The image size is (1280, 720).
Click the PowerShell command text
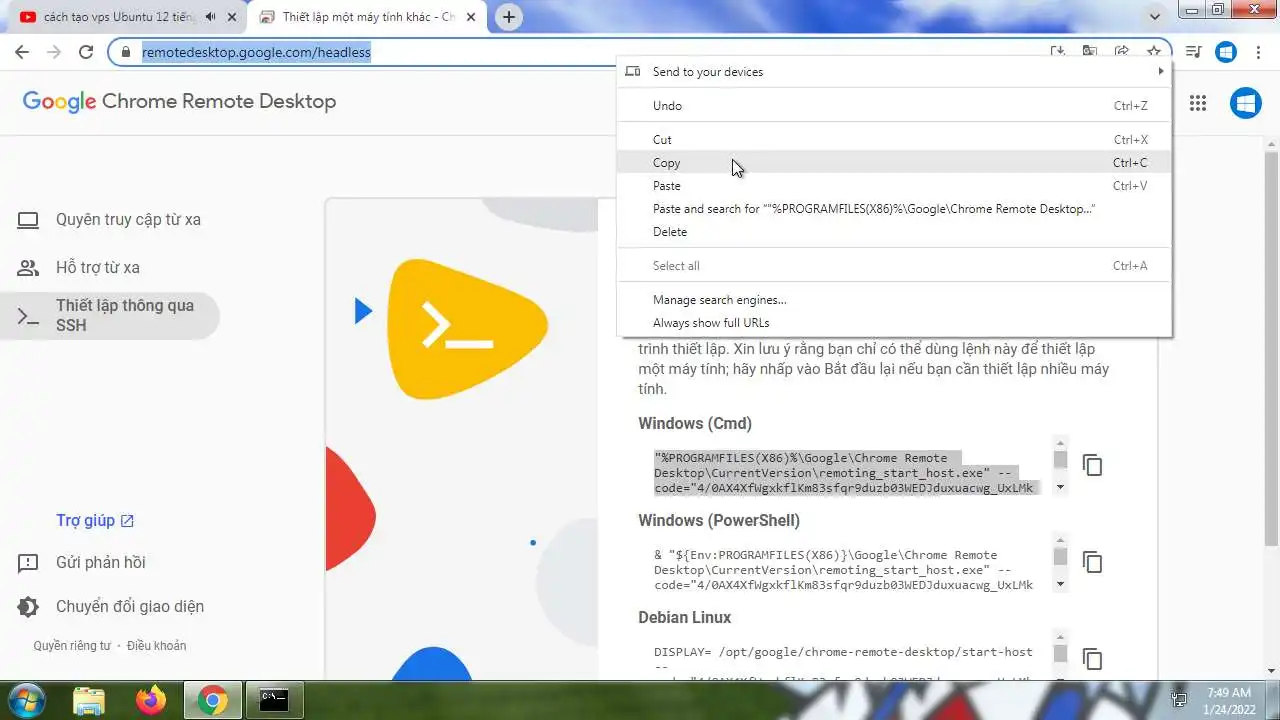point(847,570)
